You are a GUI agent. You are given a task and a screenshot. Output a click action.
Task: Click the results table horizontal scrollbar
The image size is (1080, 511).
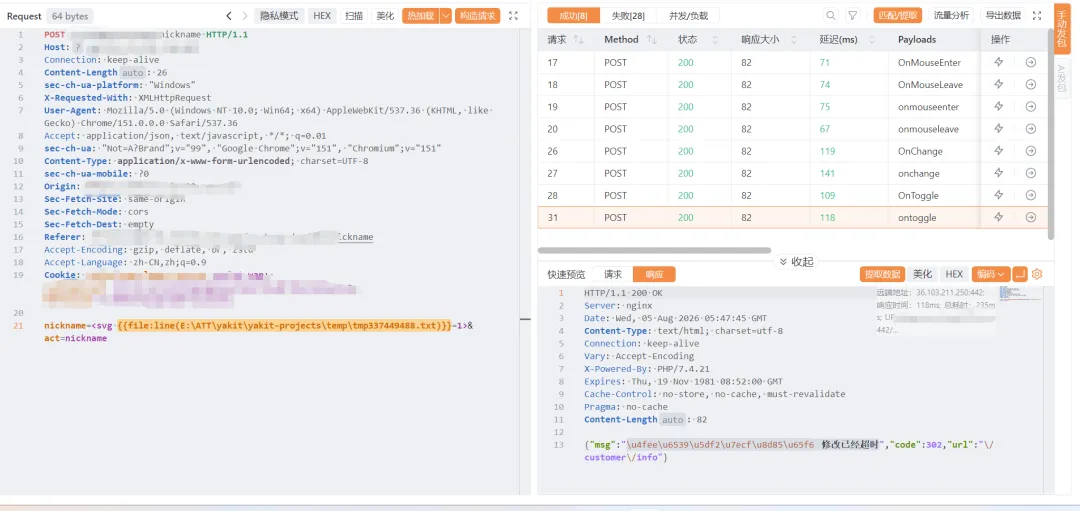click(x=654, y=251)
